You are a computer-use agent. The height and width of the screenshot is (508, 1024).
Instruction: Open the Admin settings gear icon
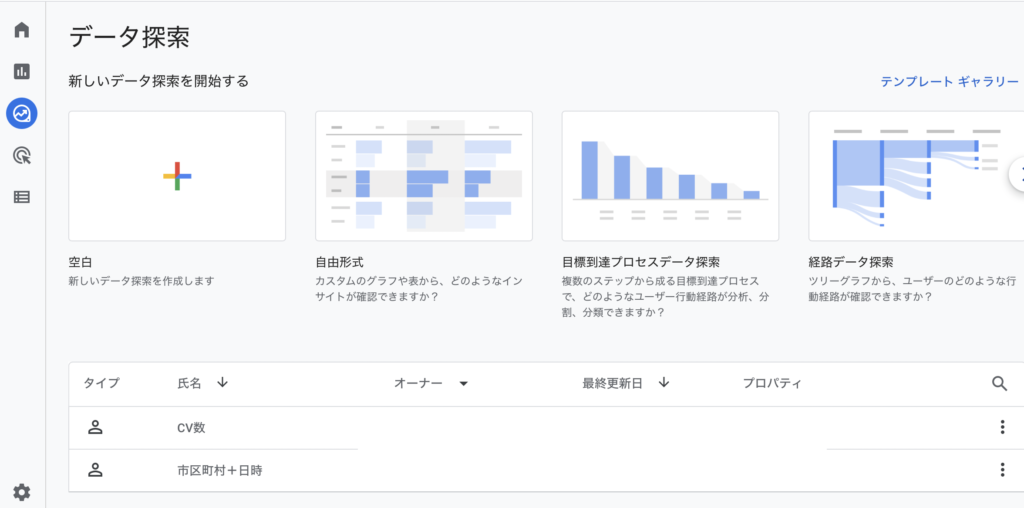point(22,492)
